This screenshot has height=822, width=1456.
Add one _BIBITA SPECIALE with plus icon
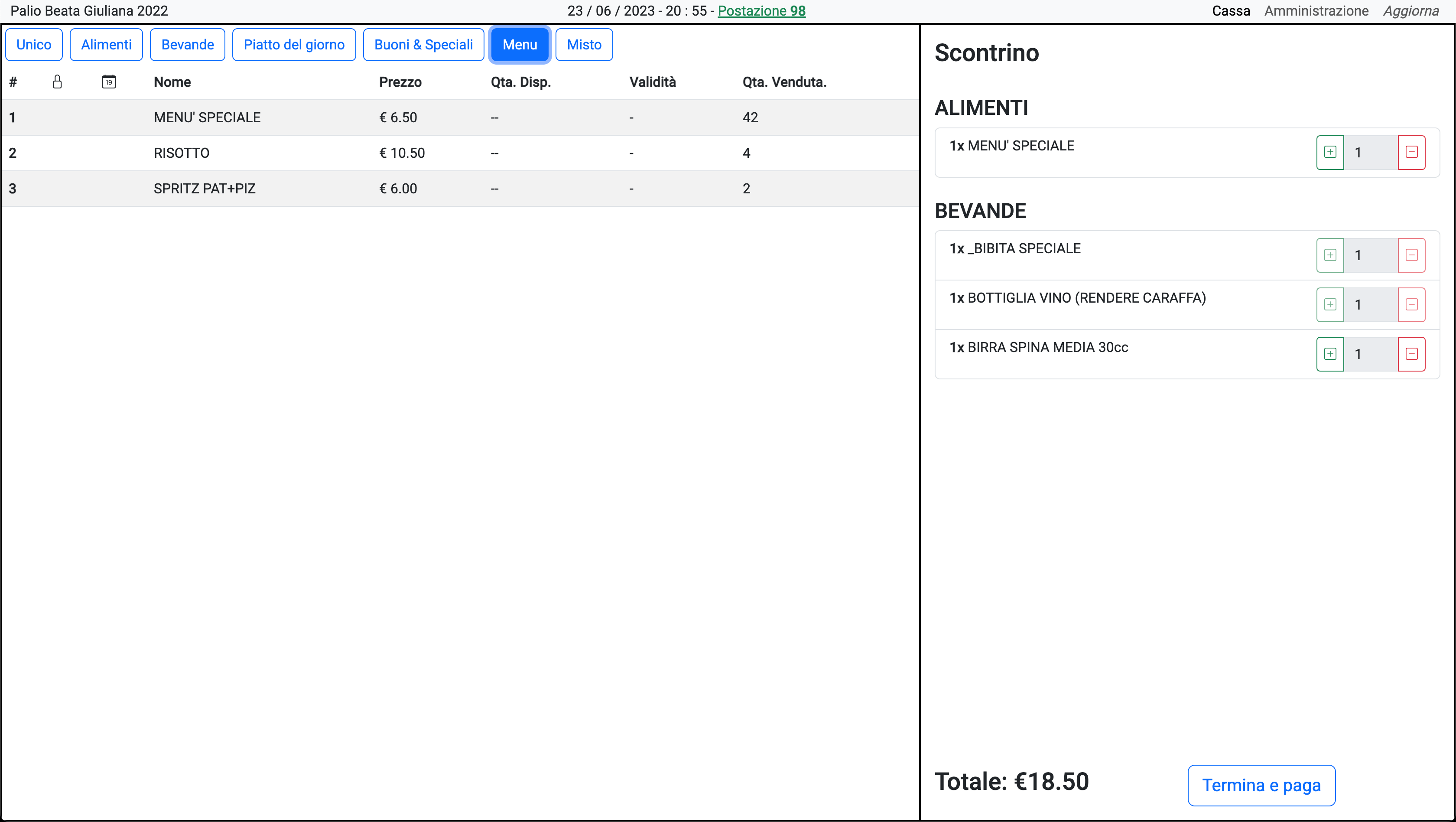1330,255
